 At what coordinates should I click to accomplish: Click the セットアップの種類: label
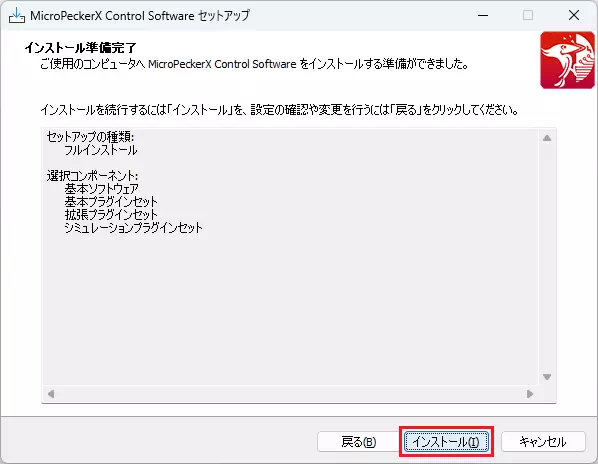tap(90, 137)
